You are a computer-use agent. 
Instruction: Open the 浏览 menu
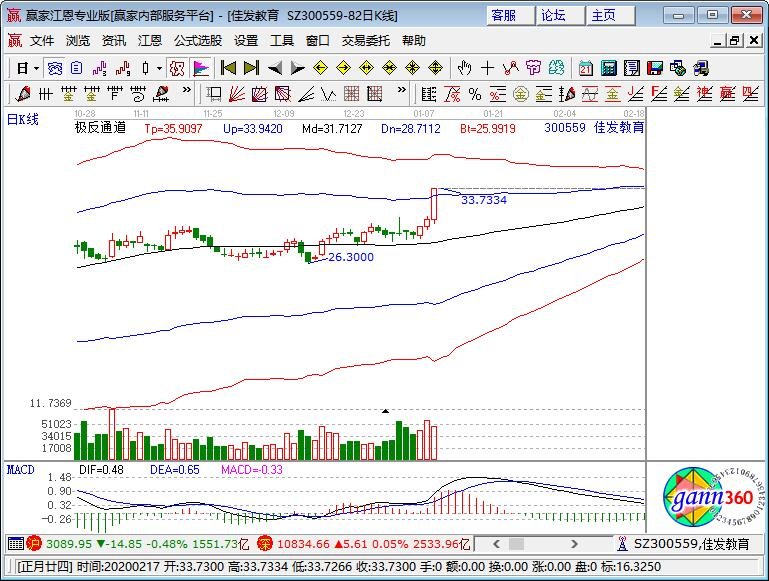(x=78, y=41)
